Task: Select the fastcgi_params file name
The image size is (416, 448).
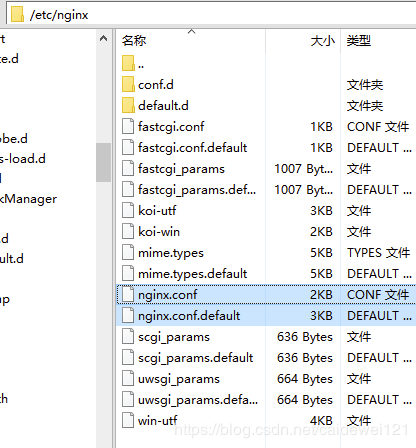Action: click(x=181, y=169)
